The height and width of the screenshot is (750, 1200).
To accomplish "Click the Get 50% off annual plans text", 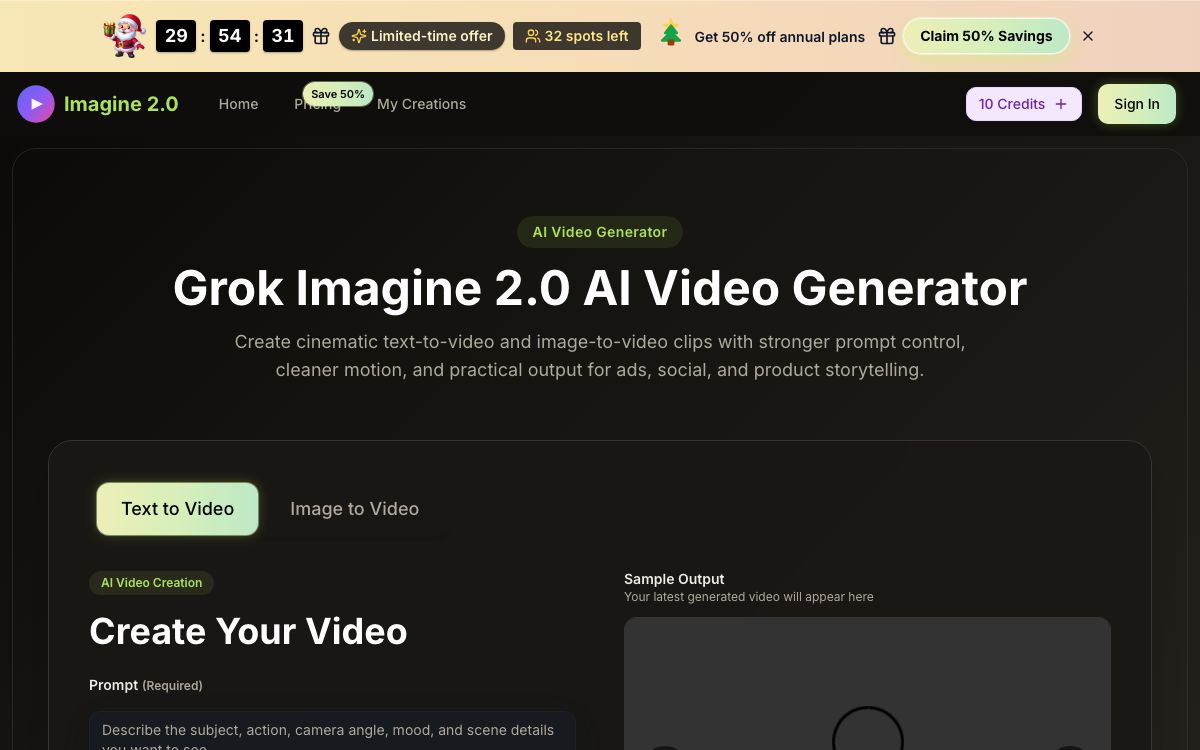I will click(x=780, y=37).
